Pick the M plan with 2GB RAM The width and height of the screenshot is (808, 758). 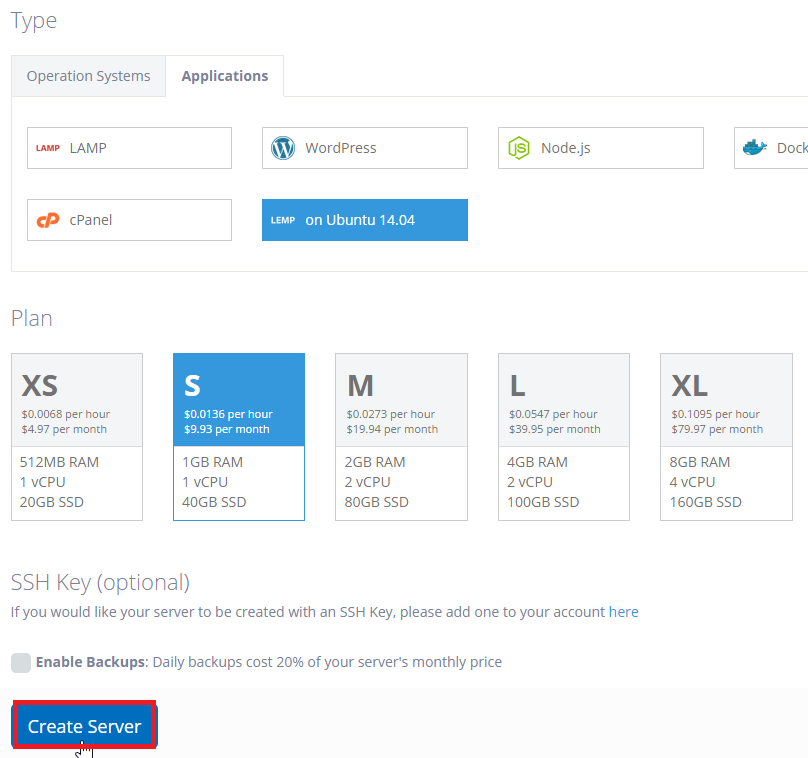coord(401,437)
